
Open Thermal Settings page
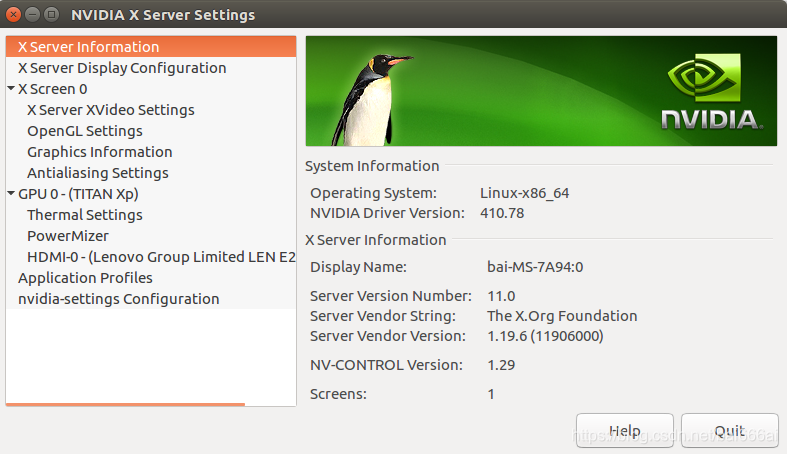(x=151, y=215)
